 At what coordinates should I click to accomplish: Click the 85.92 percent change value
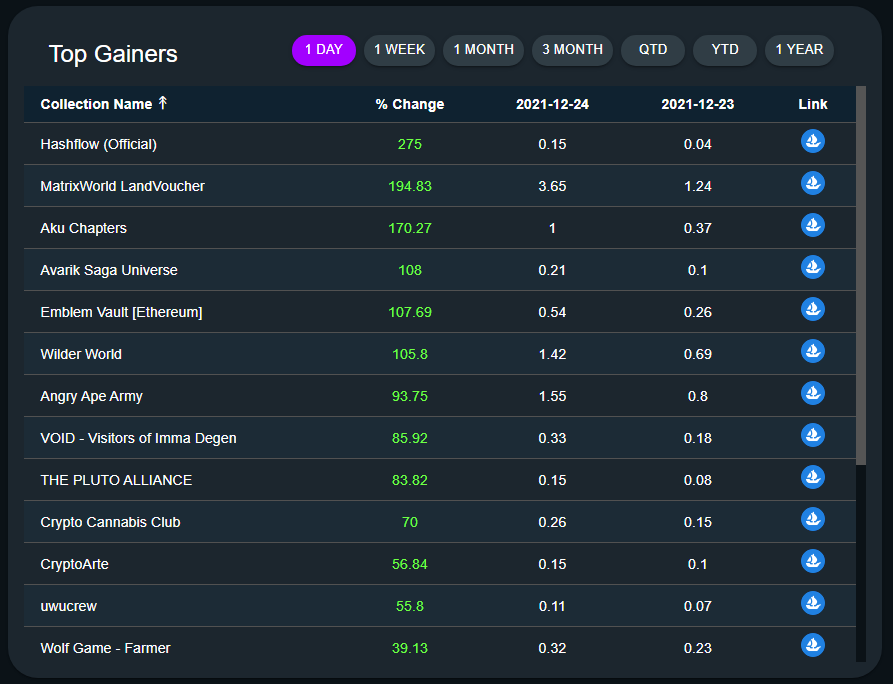410,438
